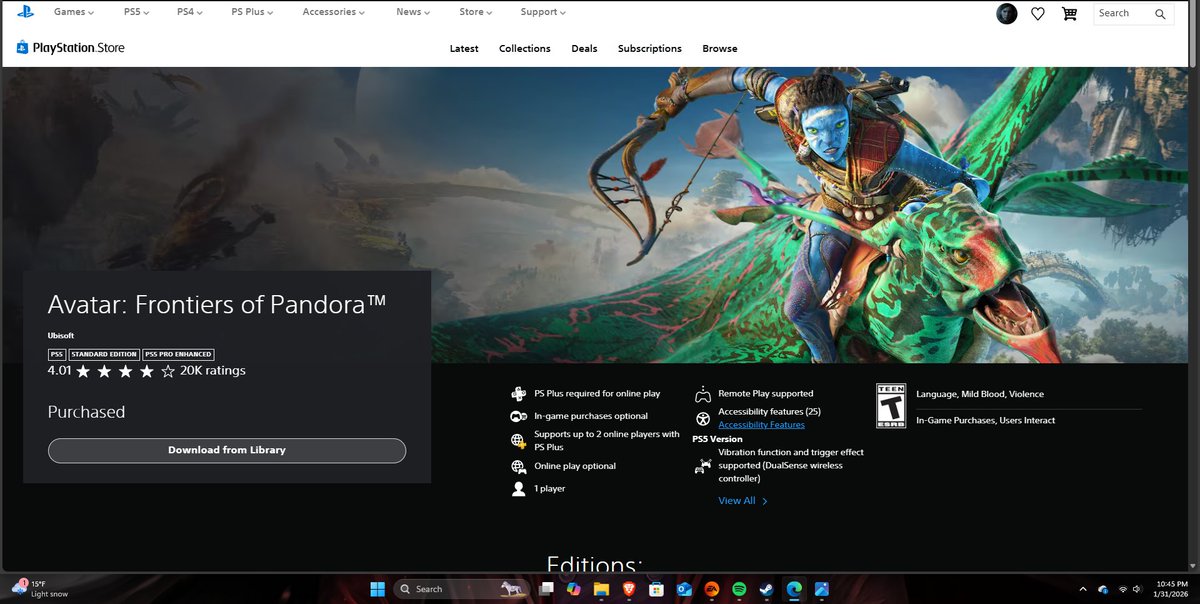1200x604 pixels.
Task: Open Copilot from the taskbar
Action: (x=574, y=588)
